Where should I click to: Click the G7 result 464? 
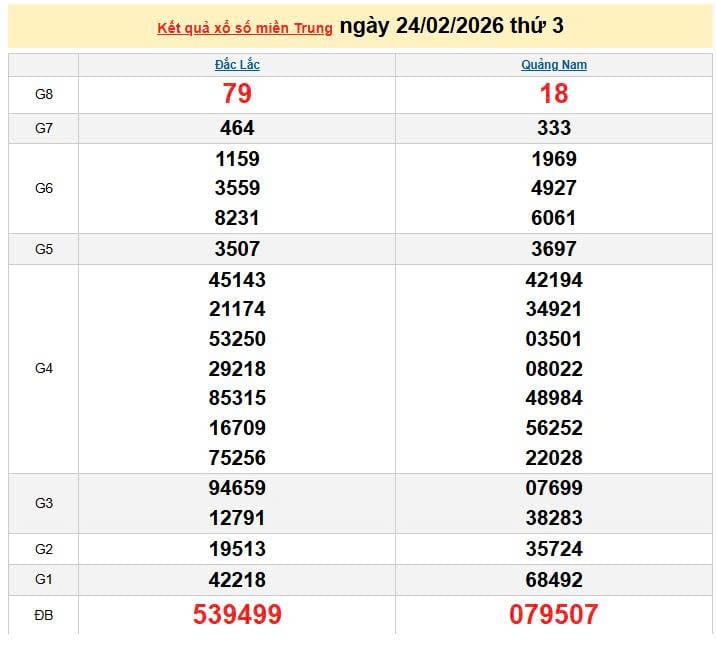[237, 128]
